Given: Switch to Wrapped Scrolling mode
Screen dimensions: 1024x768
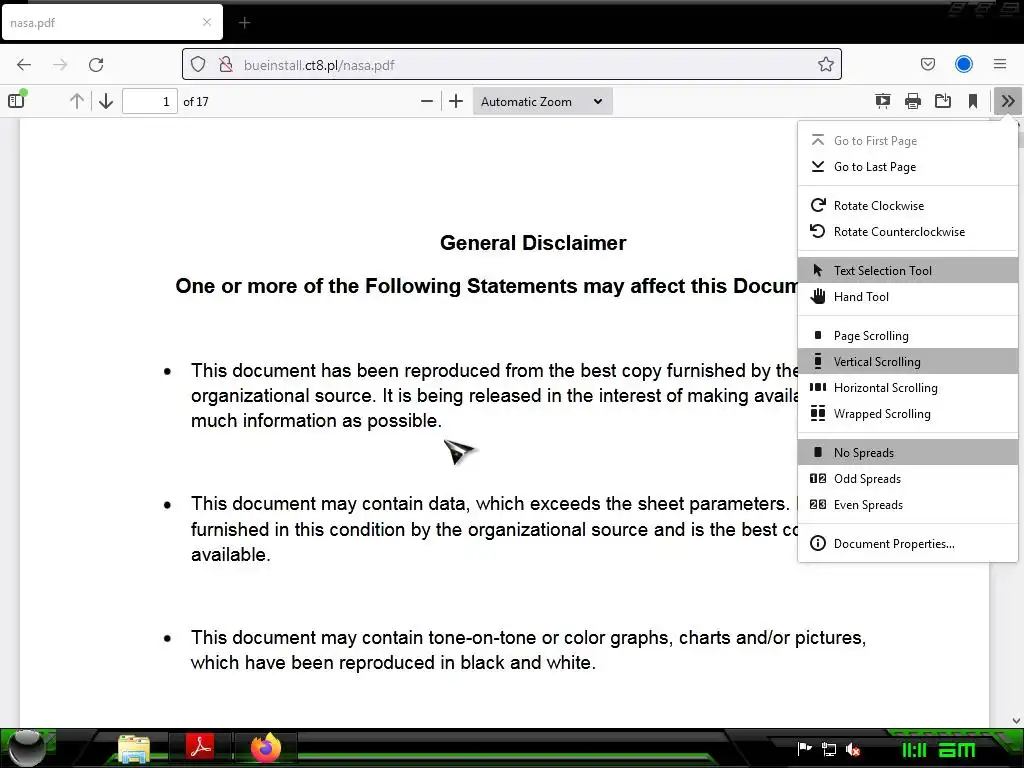Looking at the screenshot, I should [x=908, y=413].
